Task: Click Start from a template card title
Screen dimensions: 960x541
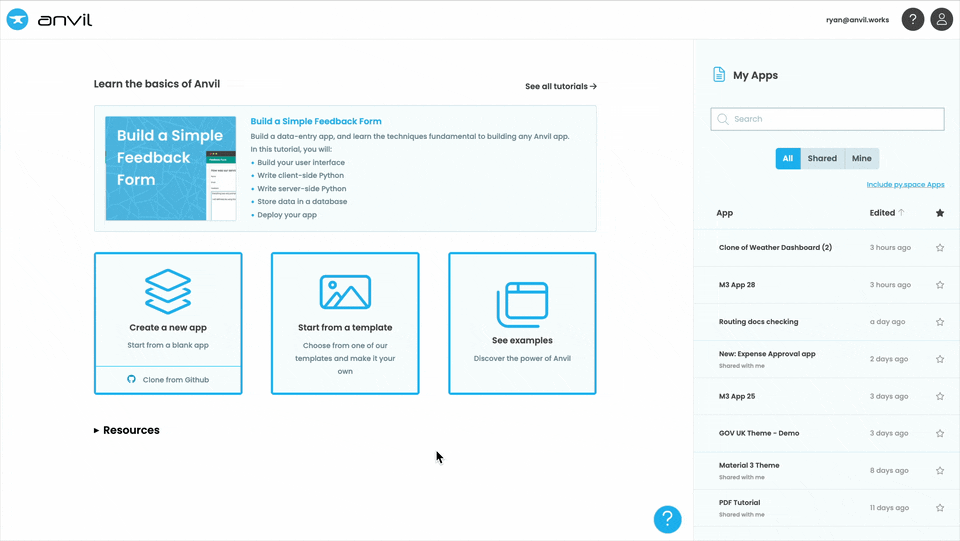Action: coord(345,327)
